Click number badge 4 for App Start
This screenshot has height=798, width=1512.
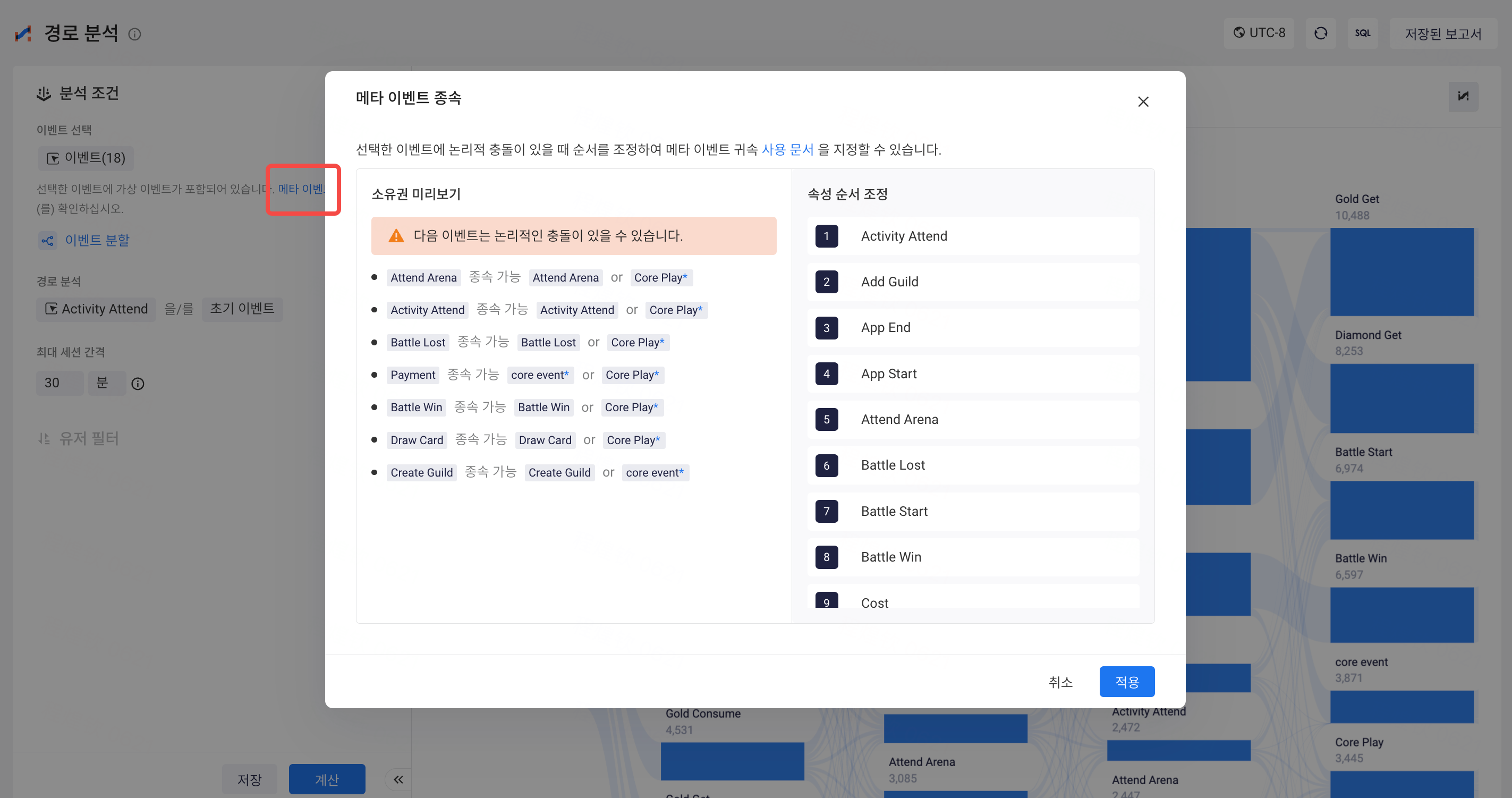pyautogui.click(x=826, y=374)
